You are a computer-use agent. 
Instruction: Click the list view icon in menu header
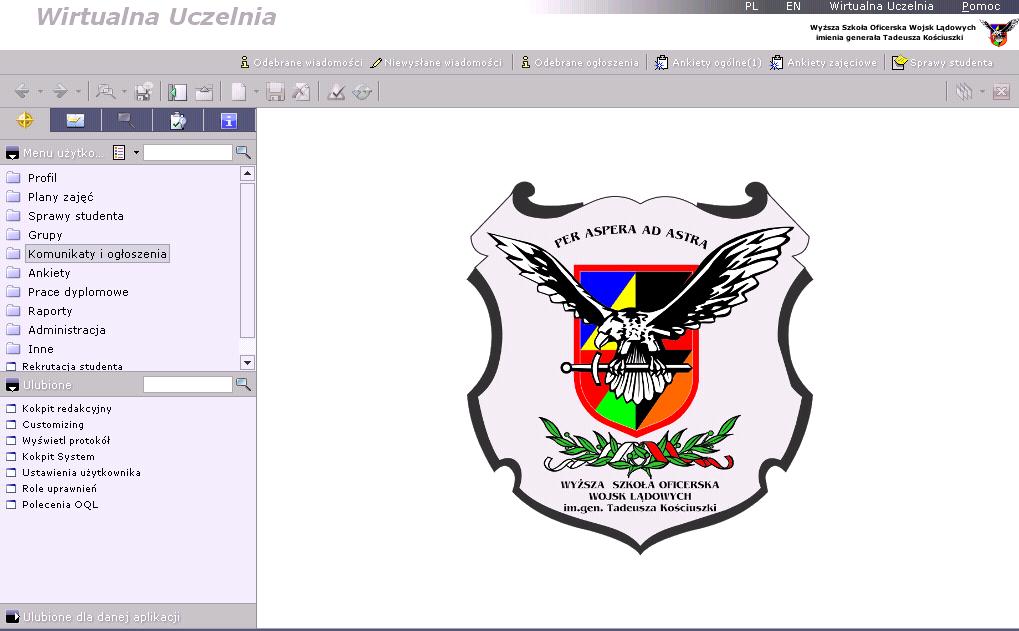click(x=119, y=153)
